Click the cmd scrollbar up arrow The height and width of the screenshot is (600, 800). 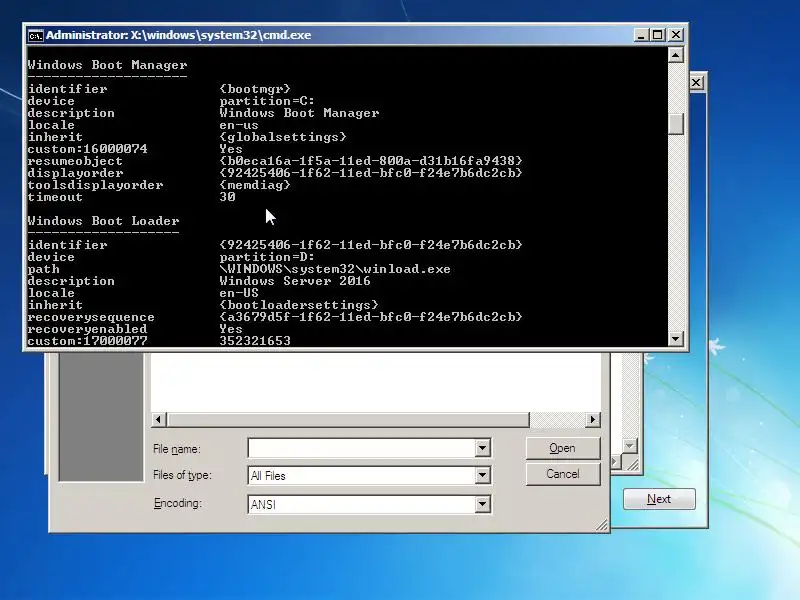tap(676, 55)
